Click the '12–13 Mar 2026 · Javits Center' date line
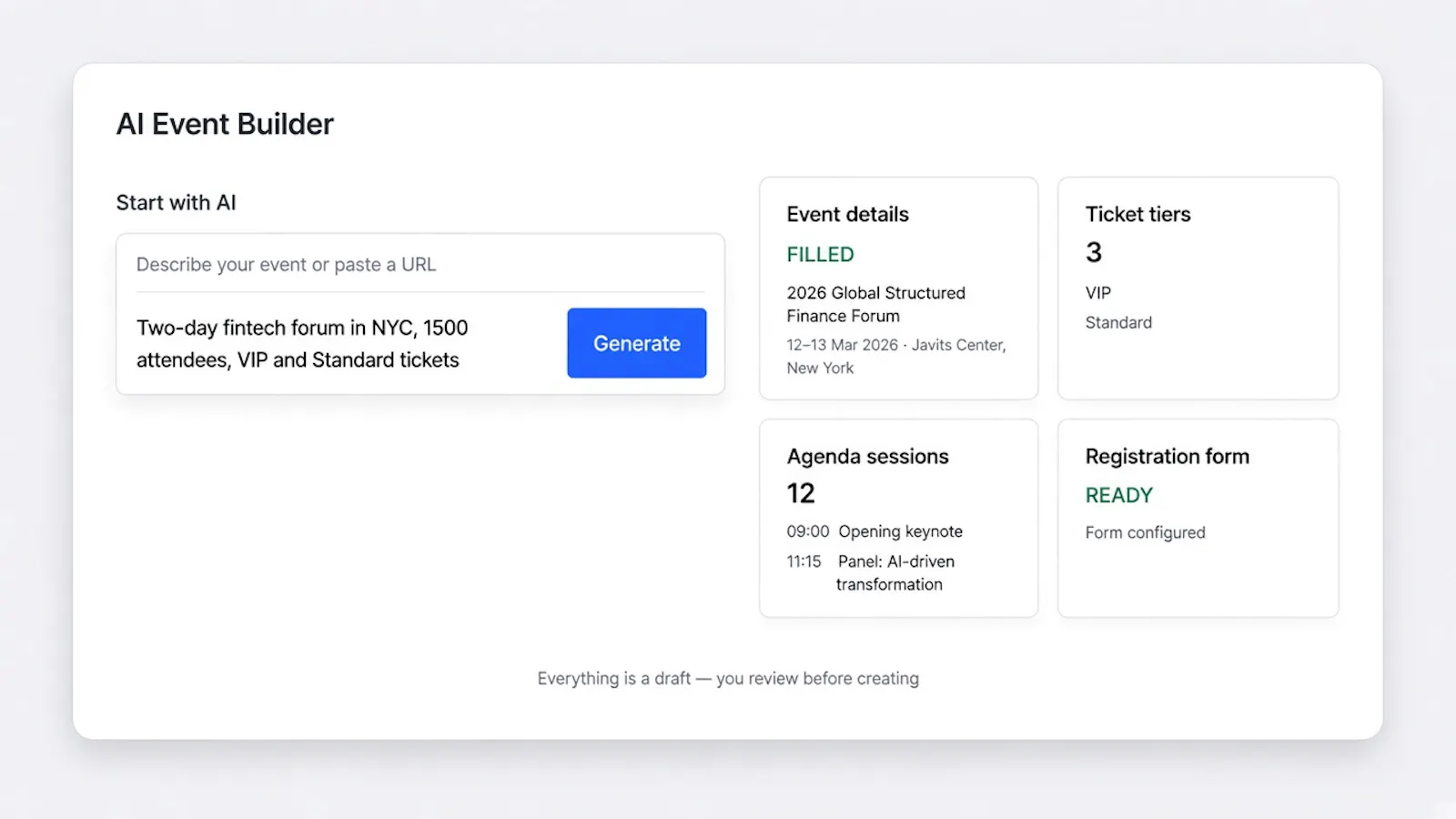Viewport: 1456px width, 819px height. pyautogui.click(x=896, y=345)
